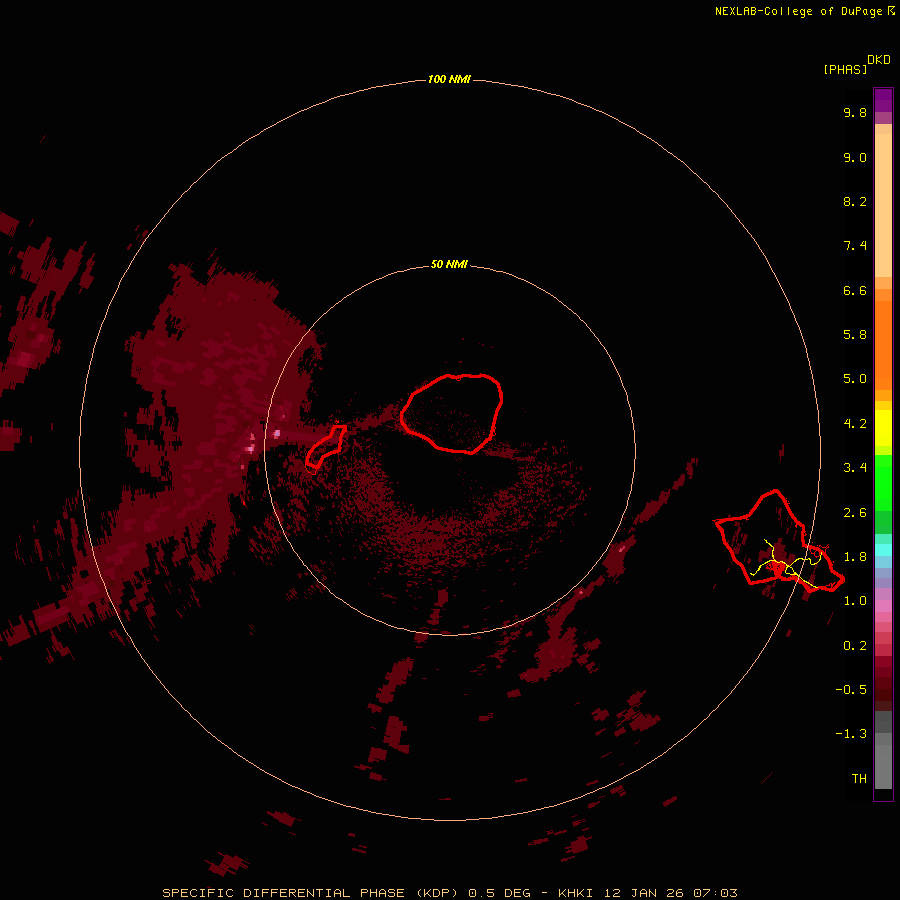This screenshot has width=900, height=900.
Task: Click the 8.2 legend value
Action: tap(855, 201)
